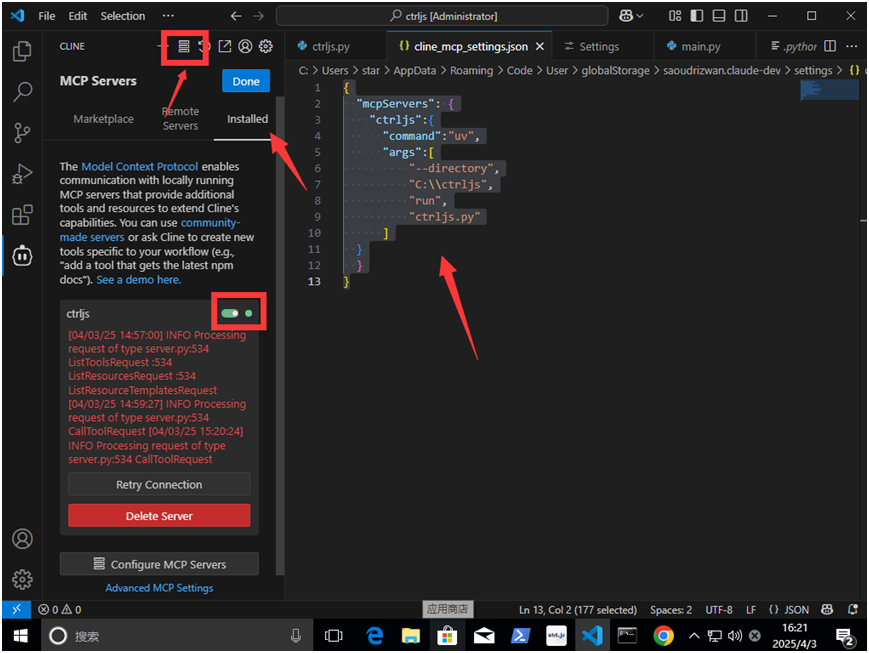869x653 pixels.
Task: Click the ctrljs command center search box
Action: coord(442,16)
